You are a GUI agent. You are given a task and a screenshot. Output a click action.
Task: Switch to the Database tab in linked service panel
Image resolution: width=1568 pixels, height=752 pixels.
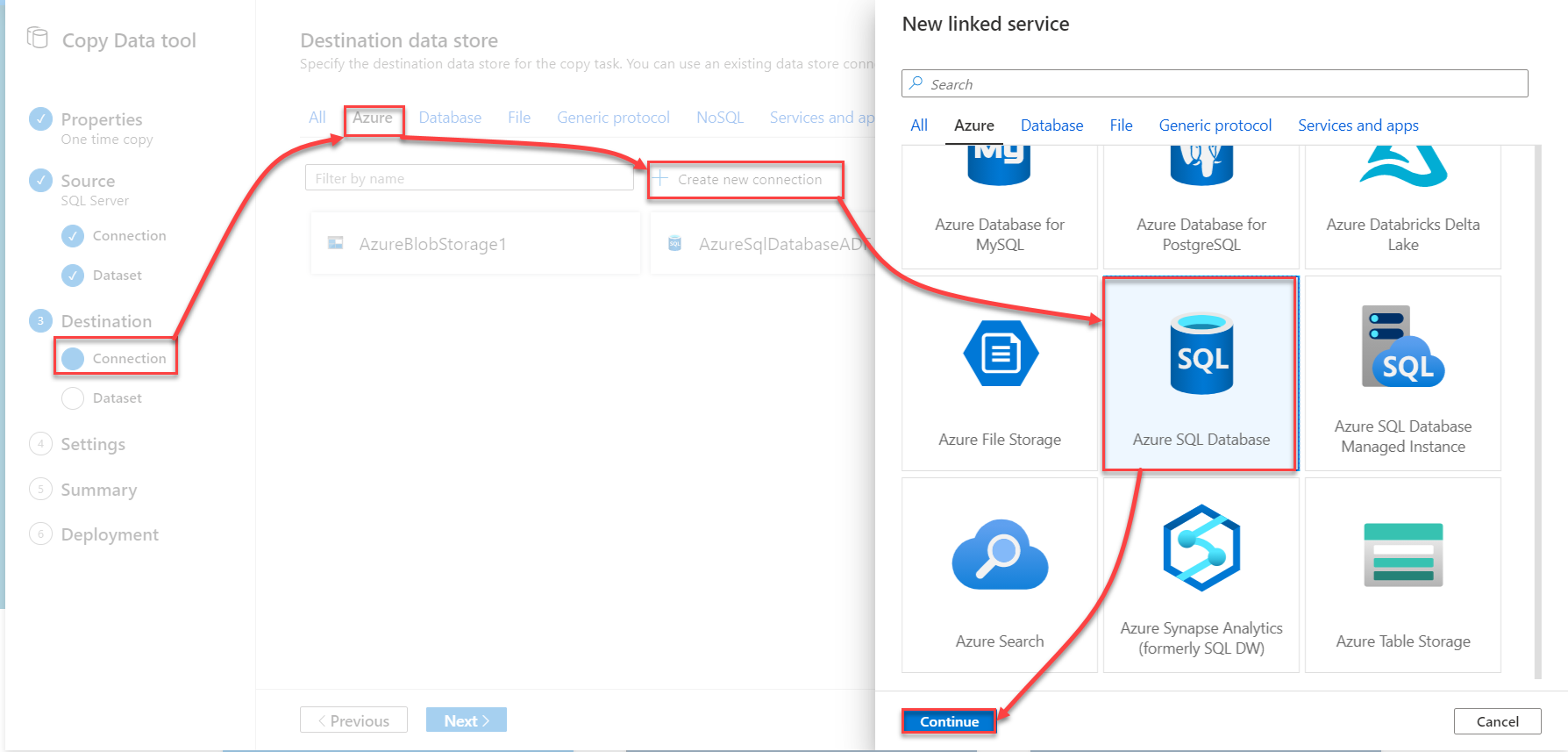(x=1051, y=125)
